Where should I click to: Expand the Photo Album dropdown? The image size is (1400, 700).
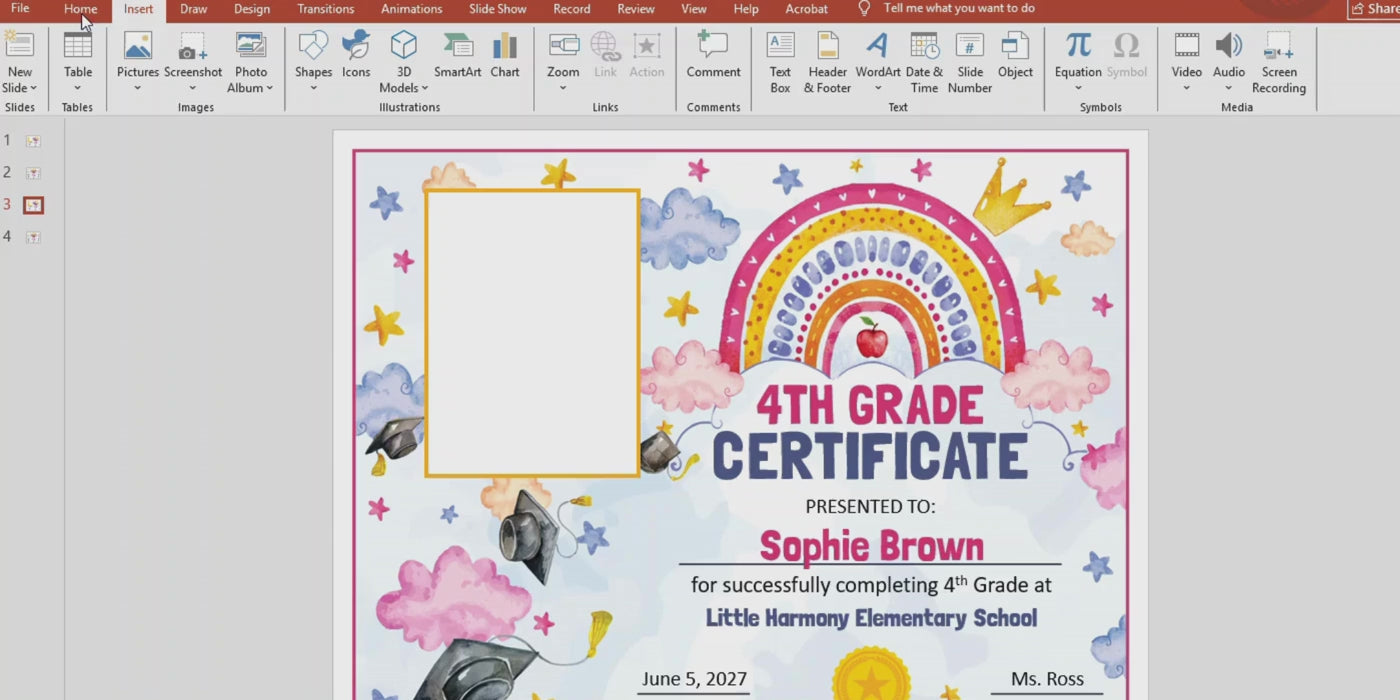tap(269, 88)
